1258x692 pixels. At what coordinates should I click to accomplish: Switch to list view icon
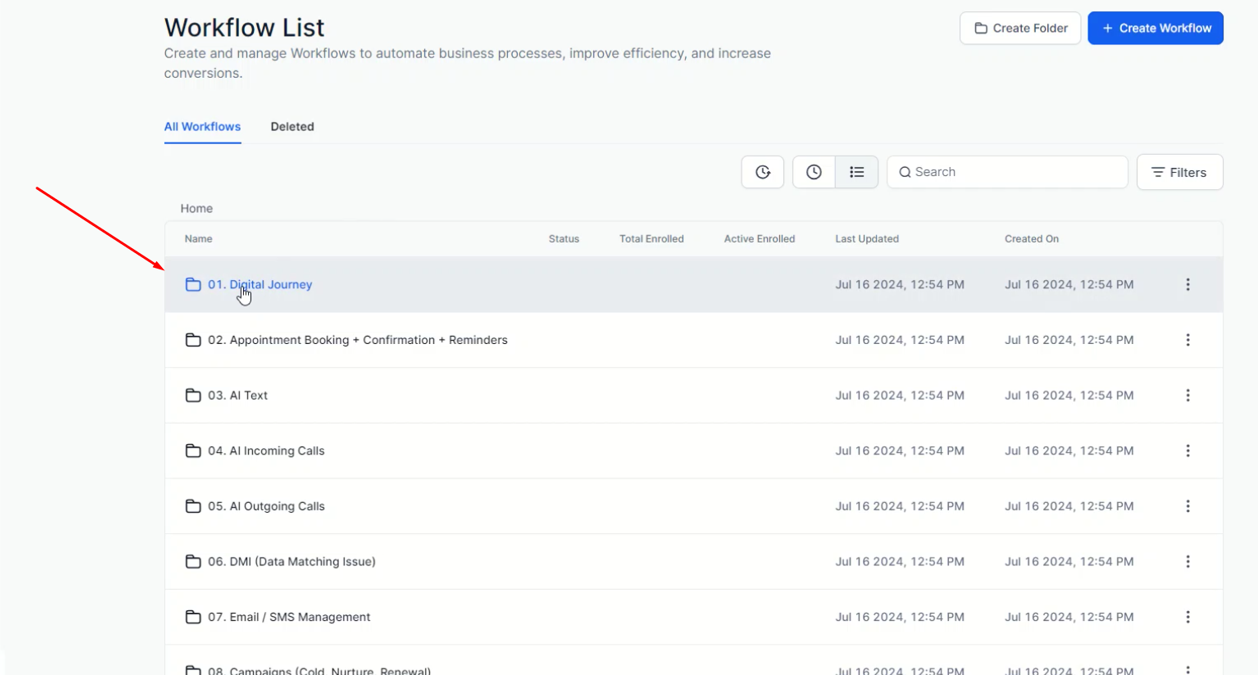857,172
